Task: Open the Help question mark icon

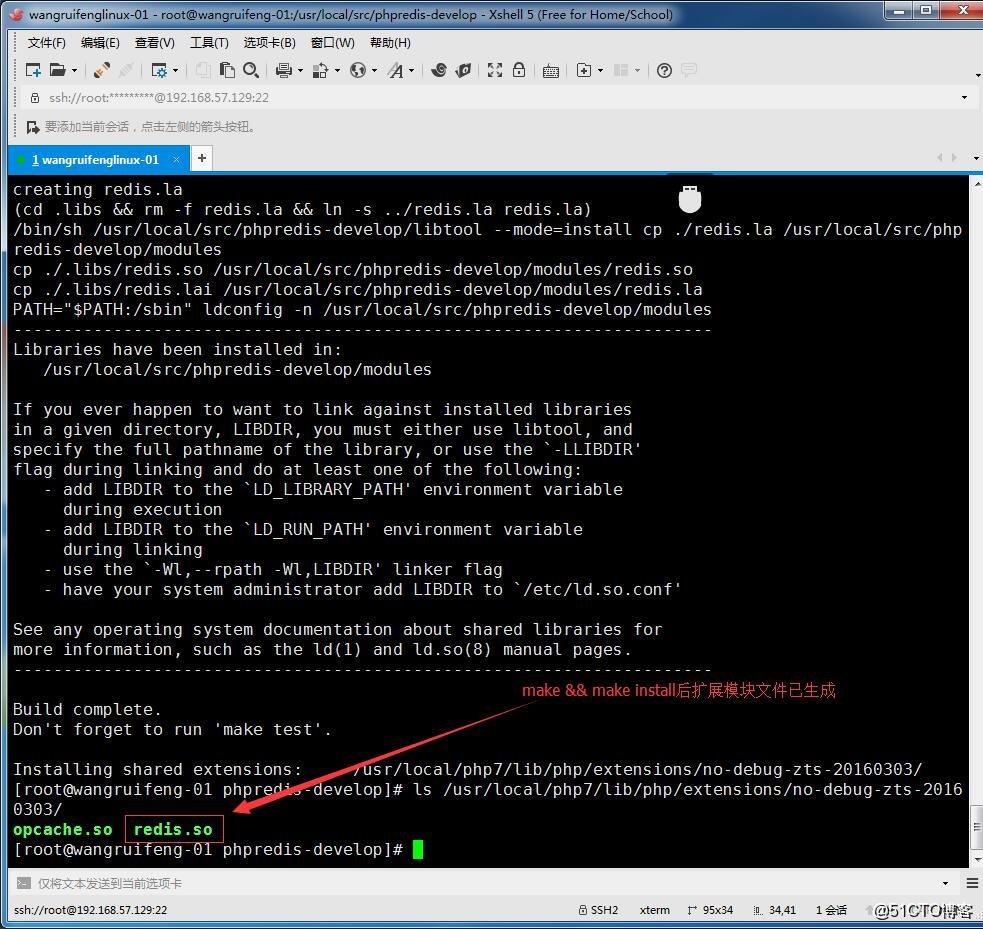Action: pyautogui.click(x=665, y=70)
